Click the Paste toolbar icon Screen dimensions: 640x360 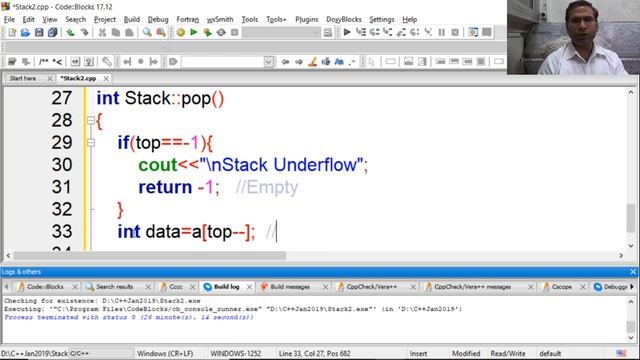pyautogui.click(x=129, y=32)
